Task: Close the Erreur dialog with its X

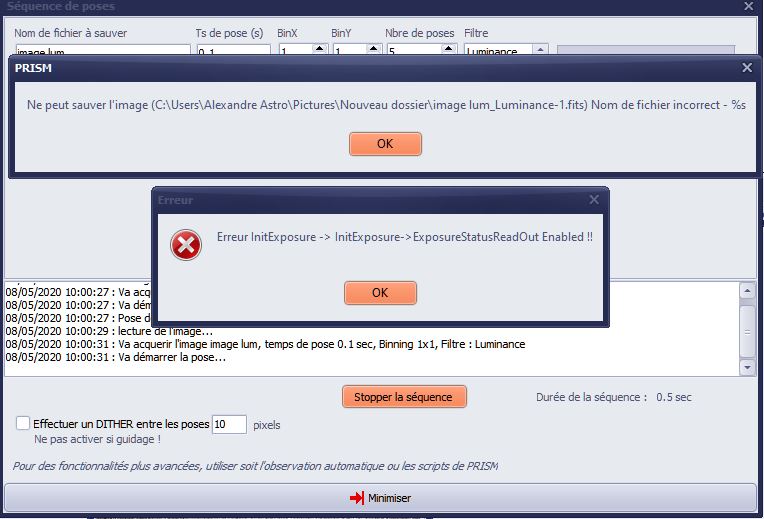Action: (x=594, y=200)
